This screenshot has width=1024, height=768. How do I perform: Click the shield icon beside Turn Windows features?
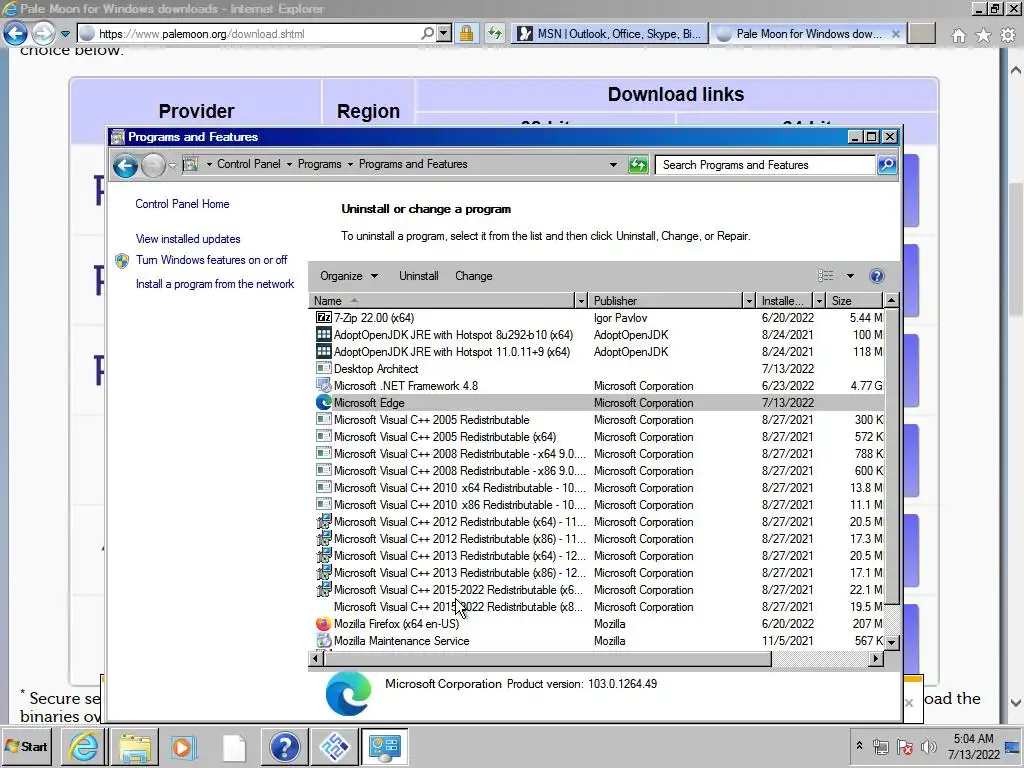tap(122, 261)
